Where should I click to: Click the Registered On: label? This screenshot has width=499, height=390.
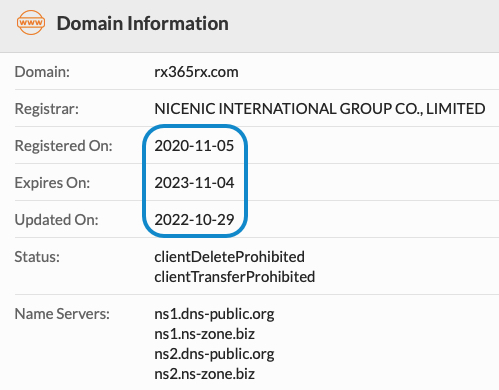coord(64,146)
